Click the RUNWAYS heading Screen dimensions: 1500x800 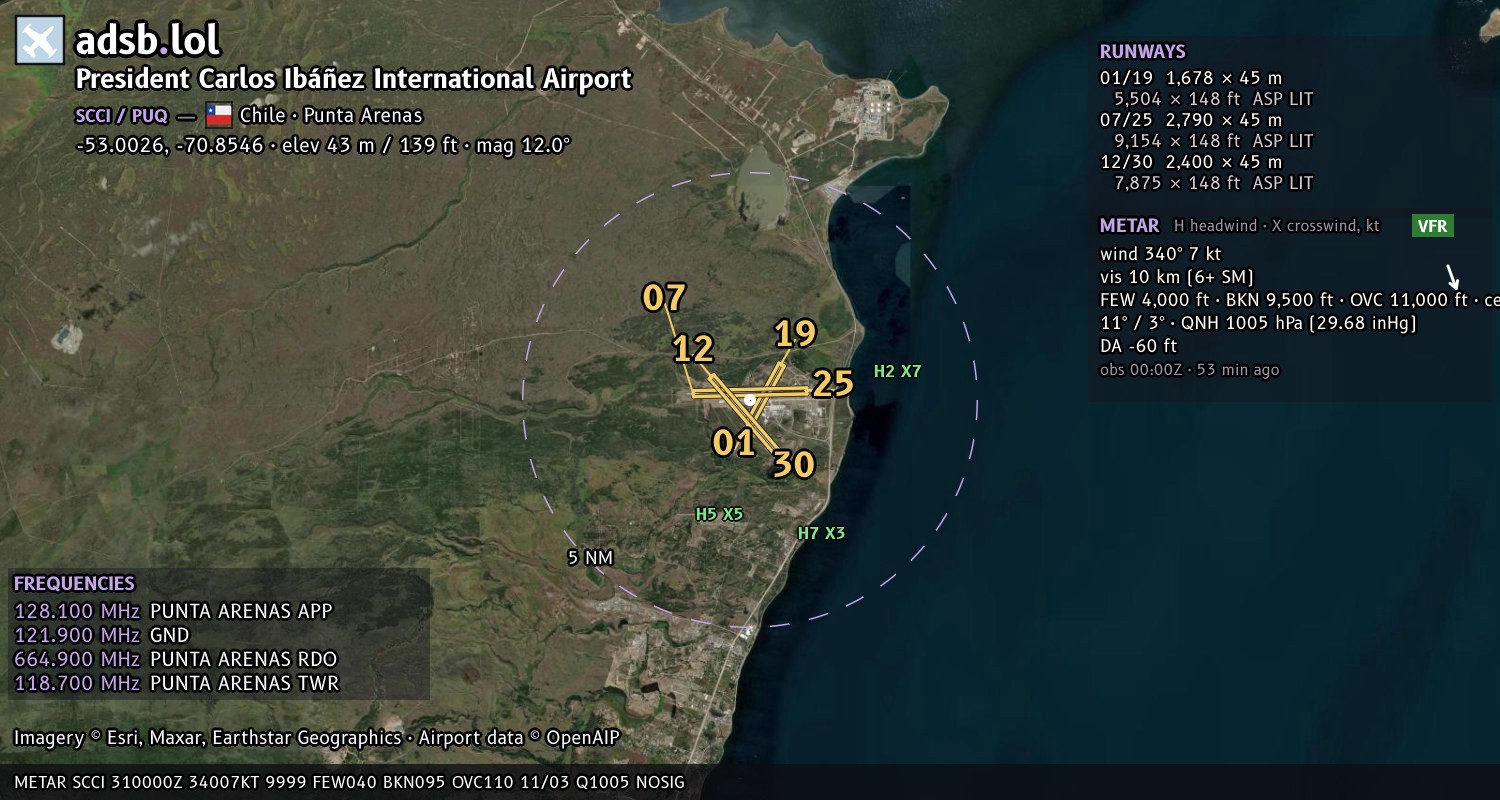click(x=1142, y=52)
